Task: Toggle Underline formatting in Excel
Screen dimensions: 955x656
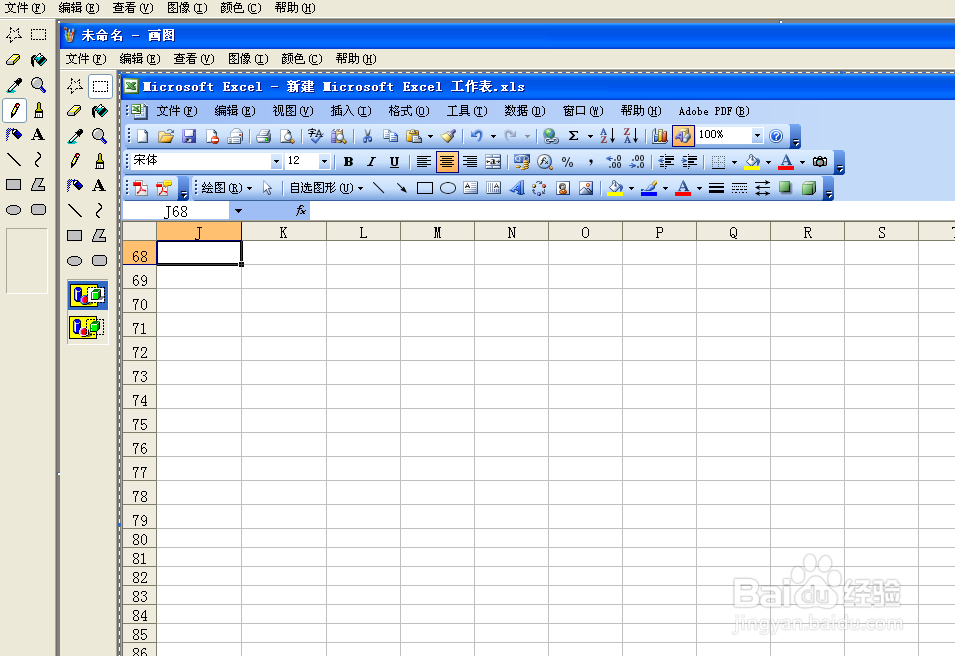Action: tap(394, 162)
